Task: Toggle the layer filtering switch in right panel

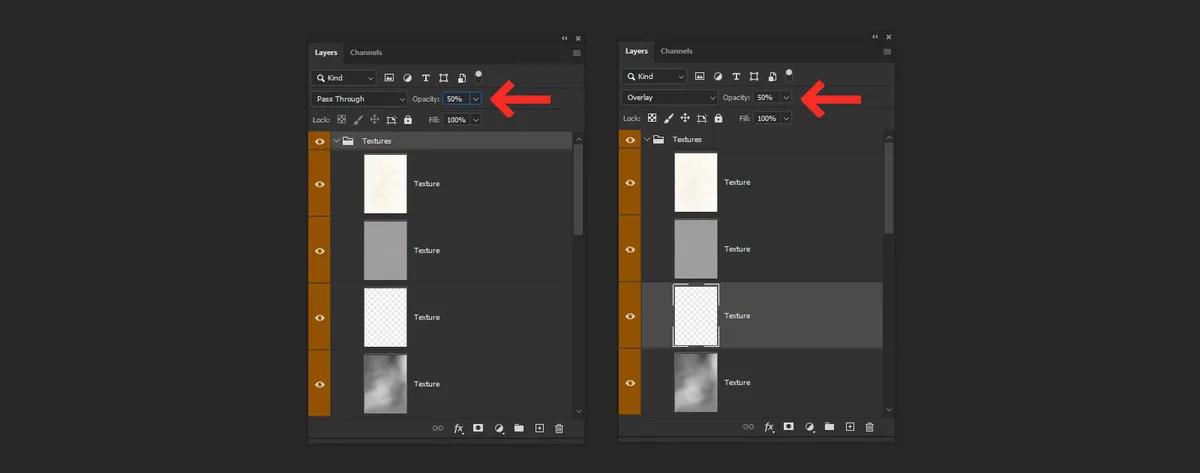Action: tap(789, 74)
